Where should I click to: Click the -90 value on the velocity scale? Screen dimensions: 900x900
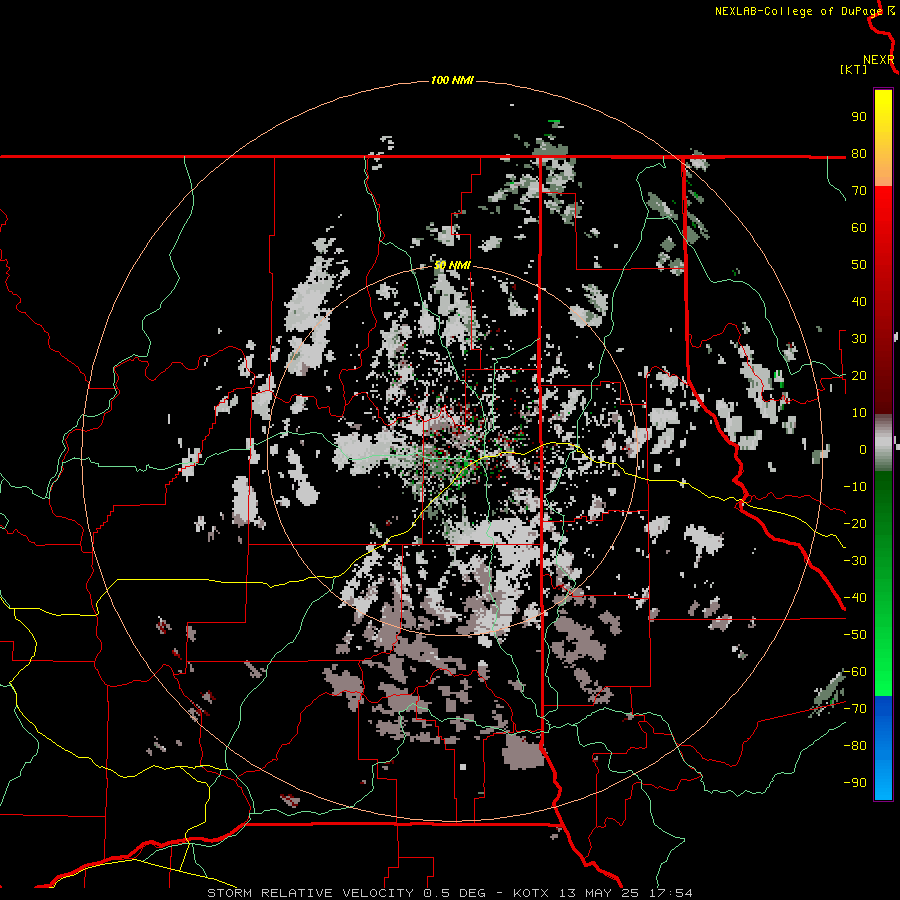click(x=855, y=783)
